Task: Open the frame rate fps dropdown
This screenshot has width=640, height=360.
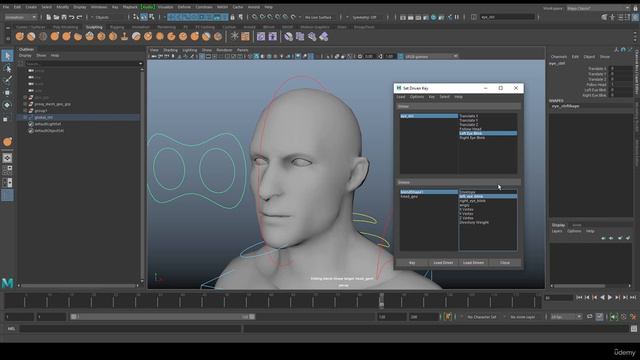Action: [x=566, y=317]
